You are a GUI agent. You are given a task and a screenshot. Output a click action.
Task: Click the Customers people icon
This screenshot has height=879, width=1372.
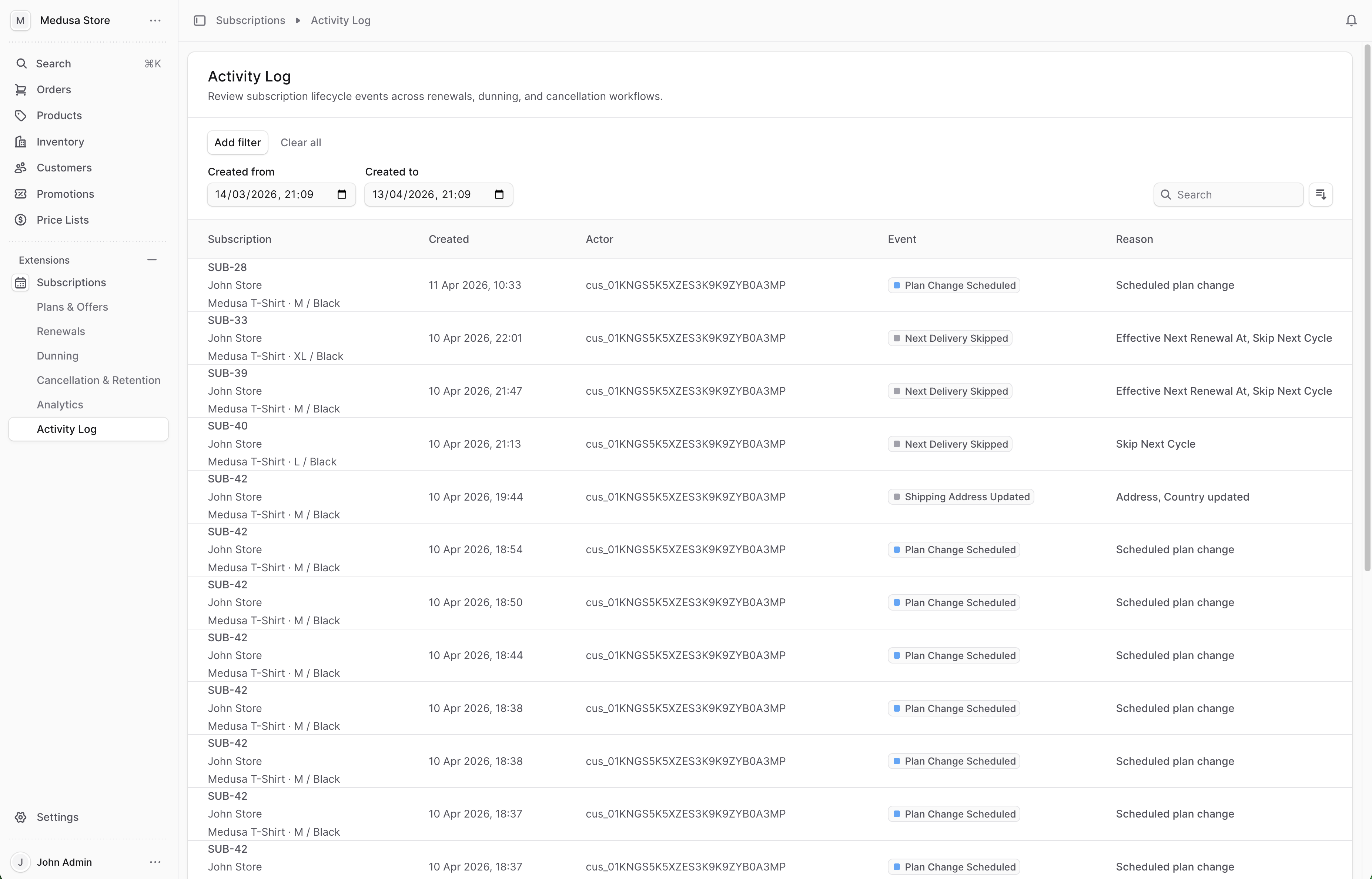click(x=21, y=168)
